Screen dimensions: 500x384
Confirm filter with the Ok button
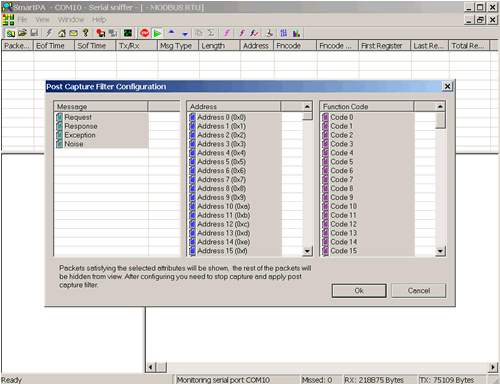(x=359, y=291)
